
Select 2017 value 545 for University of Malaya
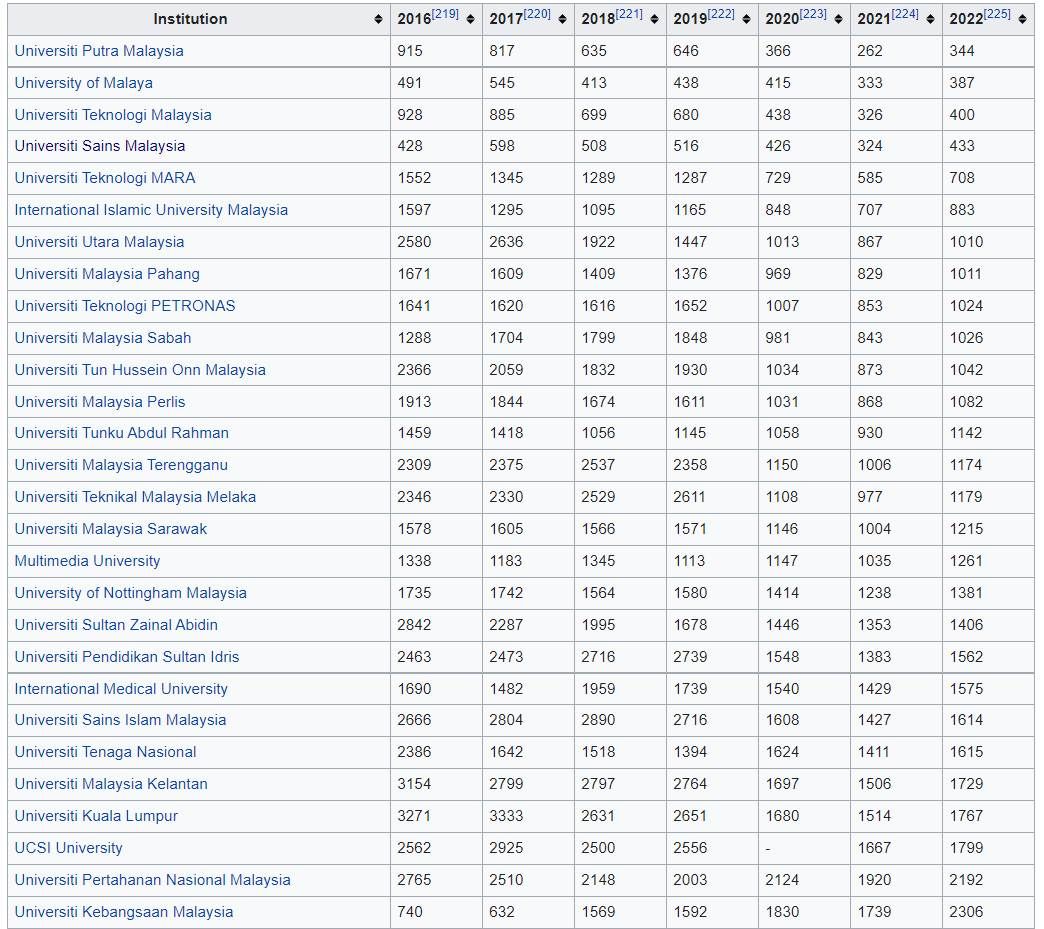coord(501,83)
